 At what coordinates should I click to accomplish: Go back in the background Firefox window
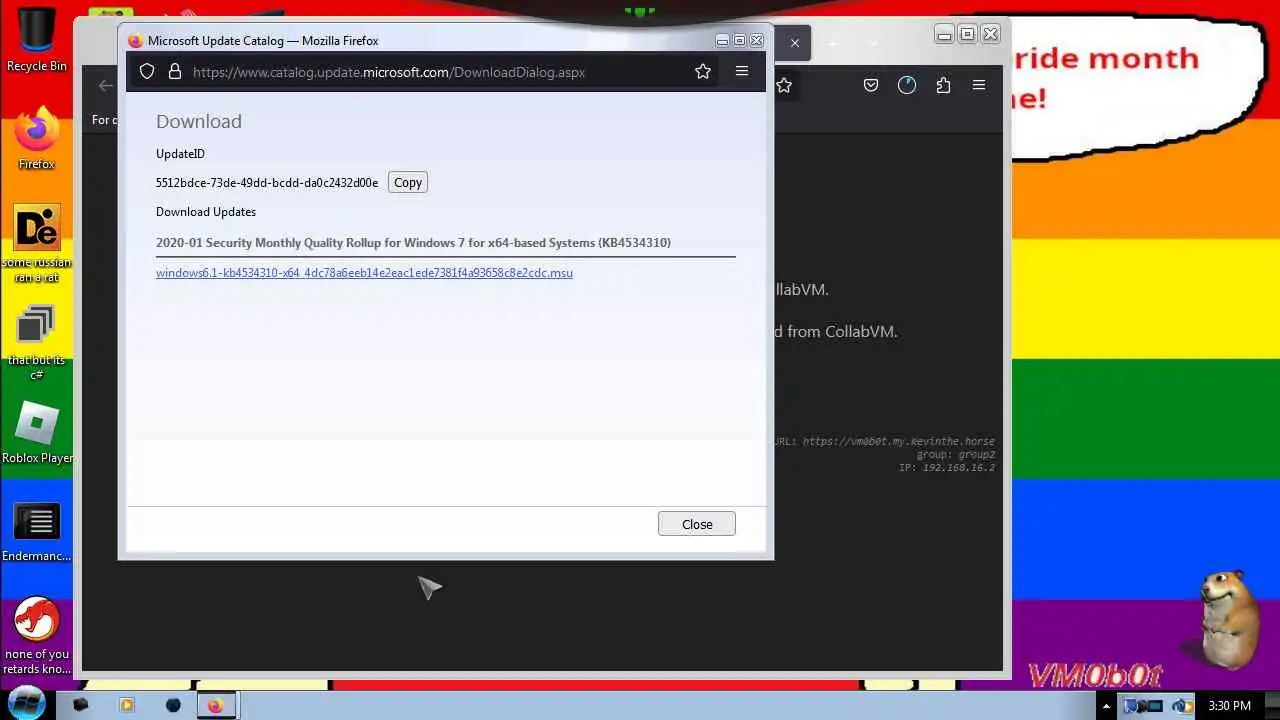coord(105,86)
